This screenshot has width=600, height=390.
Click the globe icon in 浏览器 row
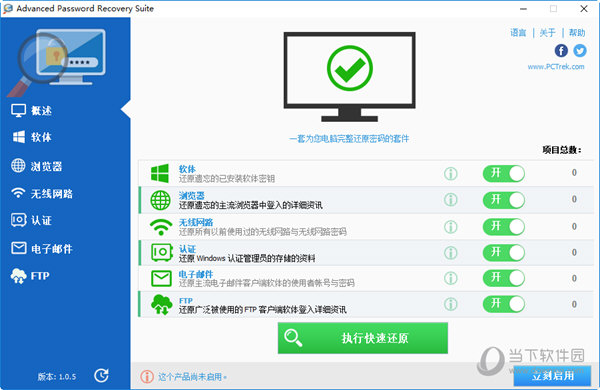[160, 200]
